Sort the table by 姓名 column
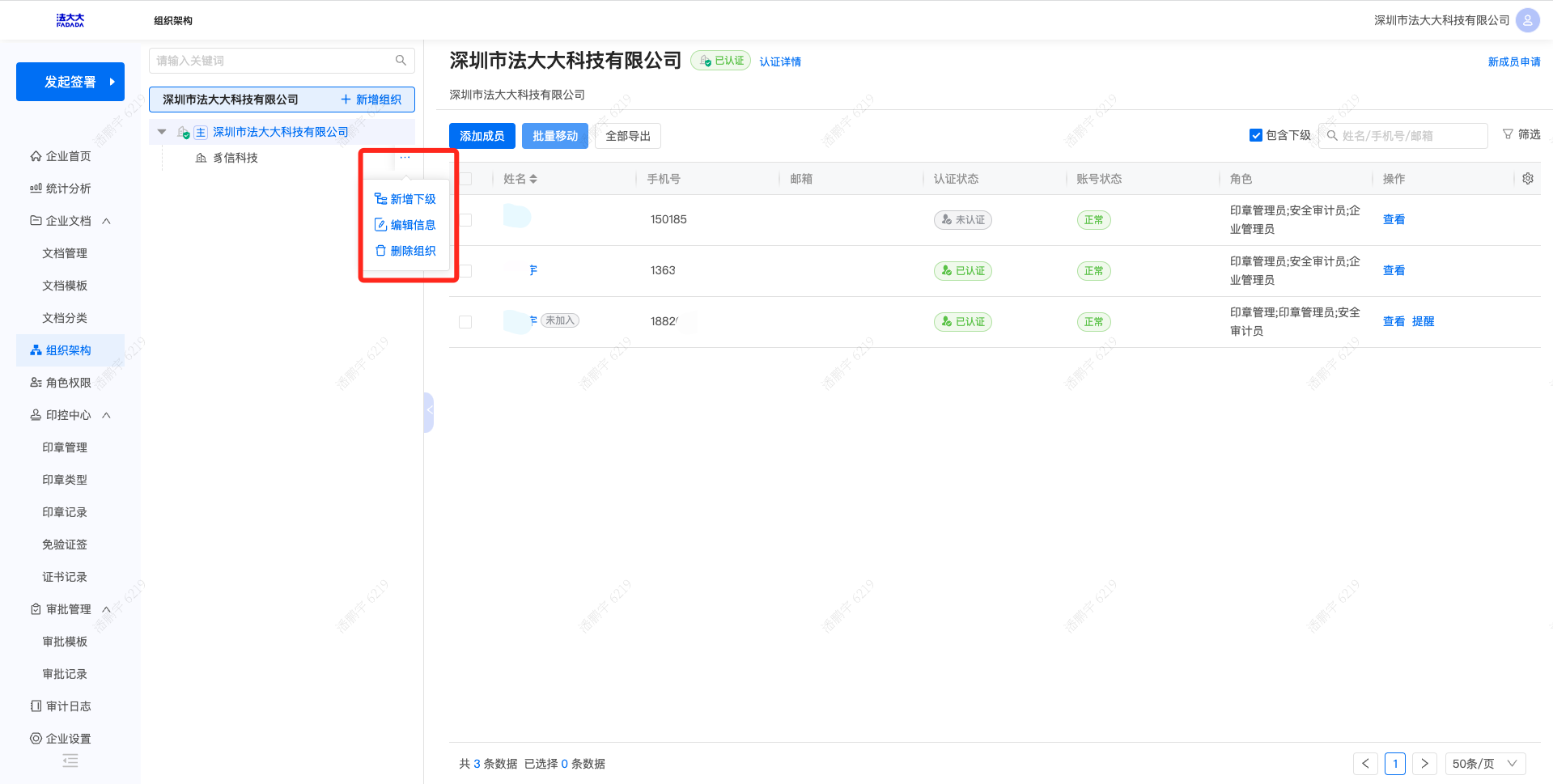 point(533,179)
